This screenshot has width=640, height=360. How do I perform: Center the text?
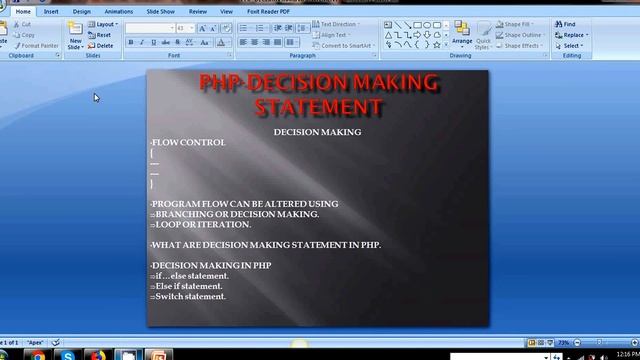click(x=255, y=42)
